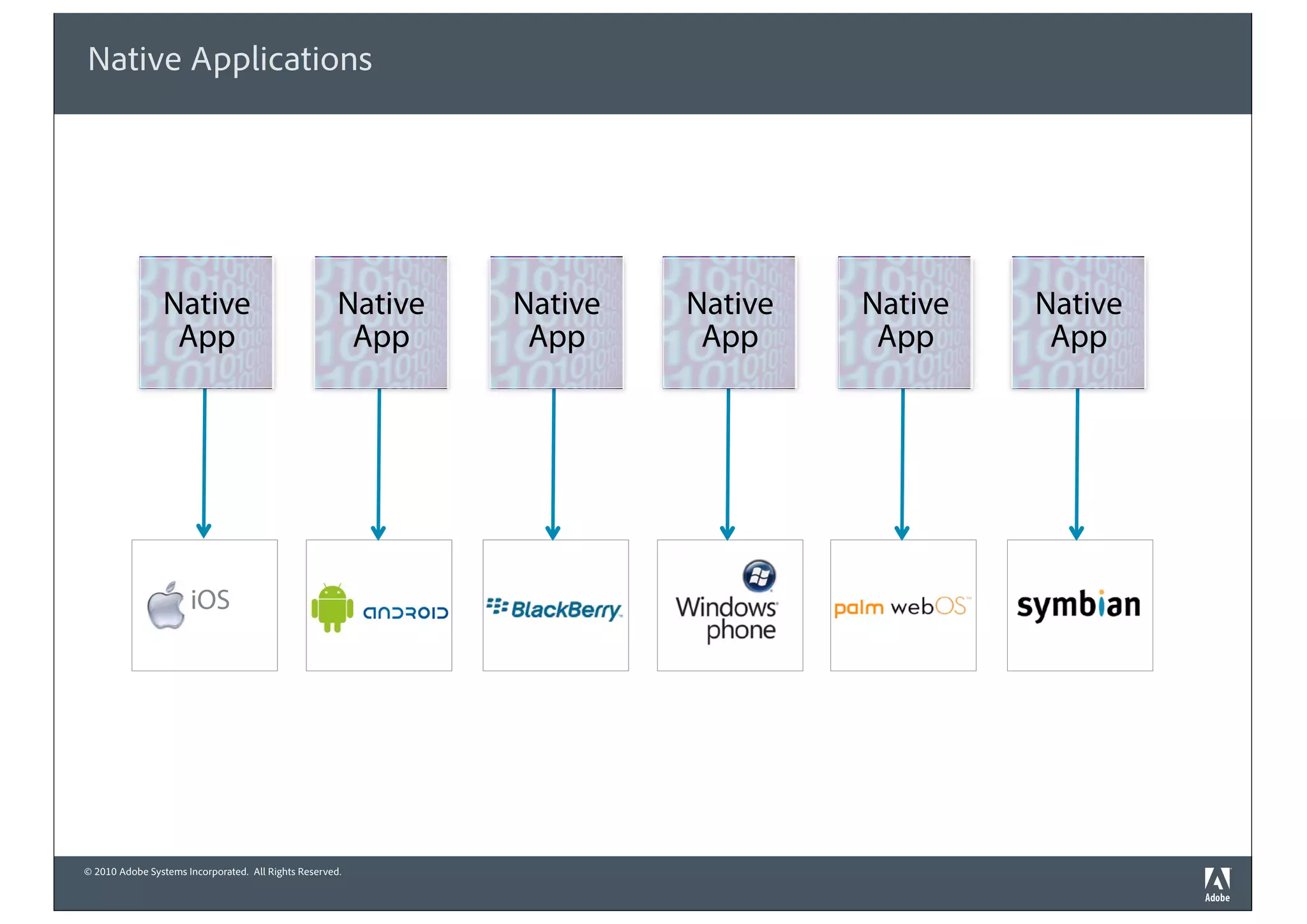Select the Native App box above palm webOS
This screenshot has width=1307, height=924.
tap(904, 322)
